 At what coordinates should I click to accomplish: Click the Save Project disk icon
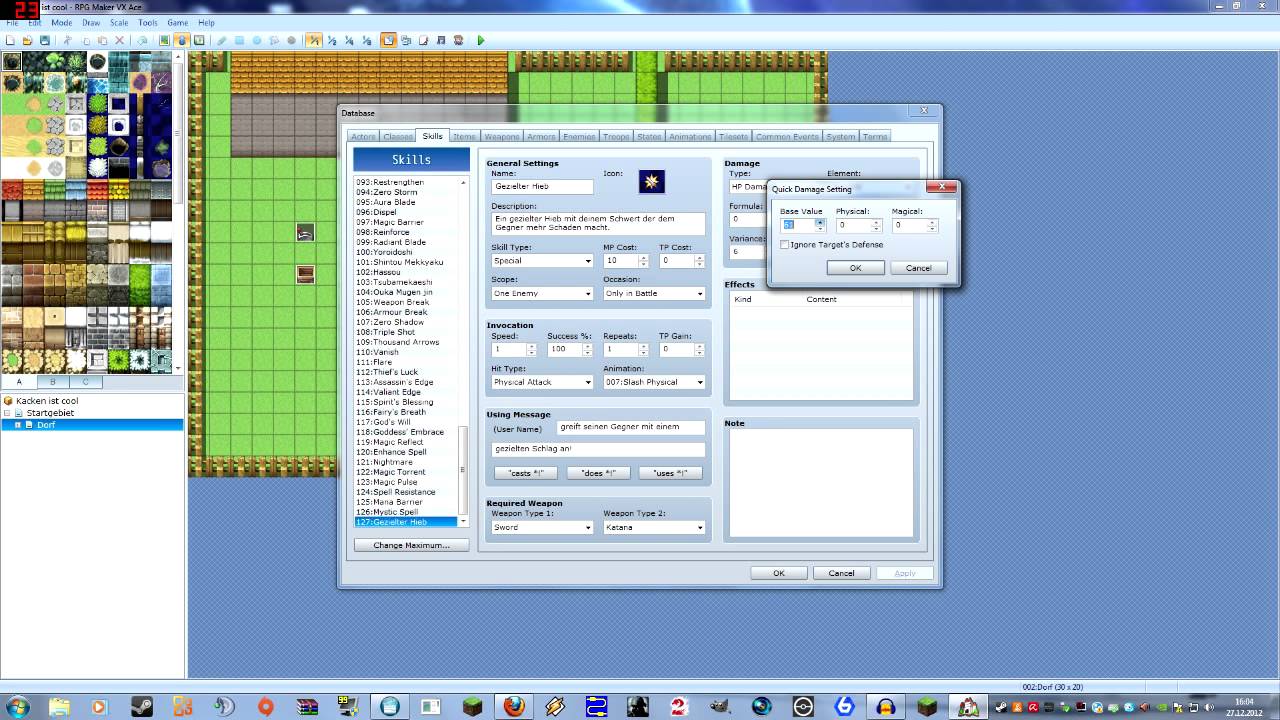(x=44, y=40)
